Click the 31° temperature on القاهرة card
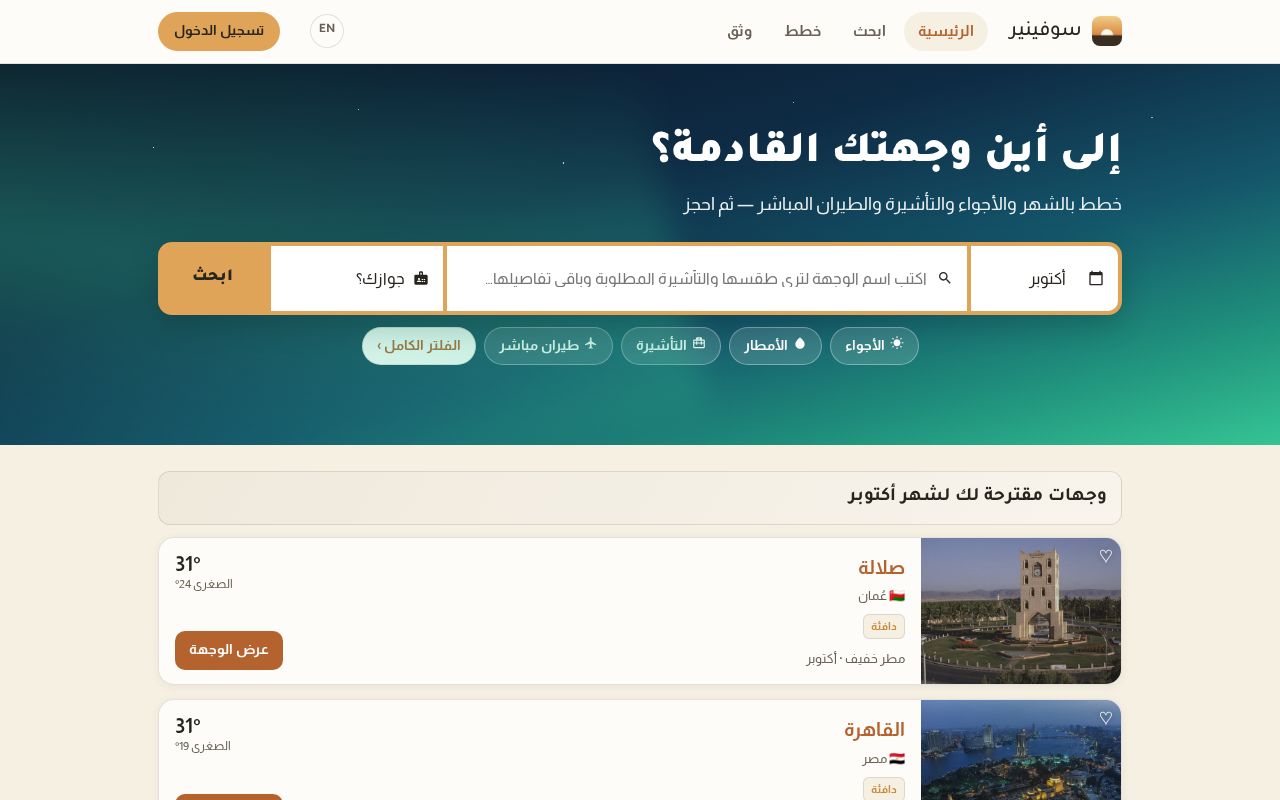Viewport: 1280px width, 800px height. 188,726
